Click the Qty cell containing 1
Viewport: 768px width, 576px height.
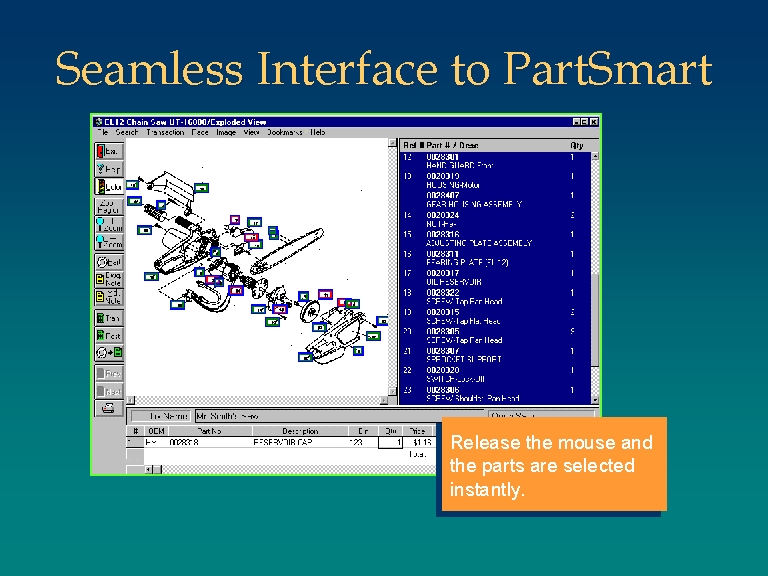coord(390,442)
